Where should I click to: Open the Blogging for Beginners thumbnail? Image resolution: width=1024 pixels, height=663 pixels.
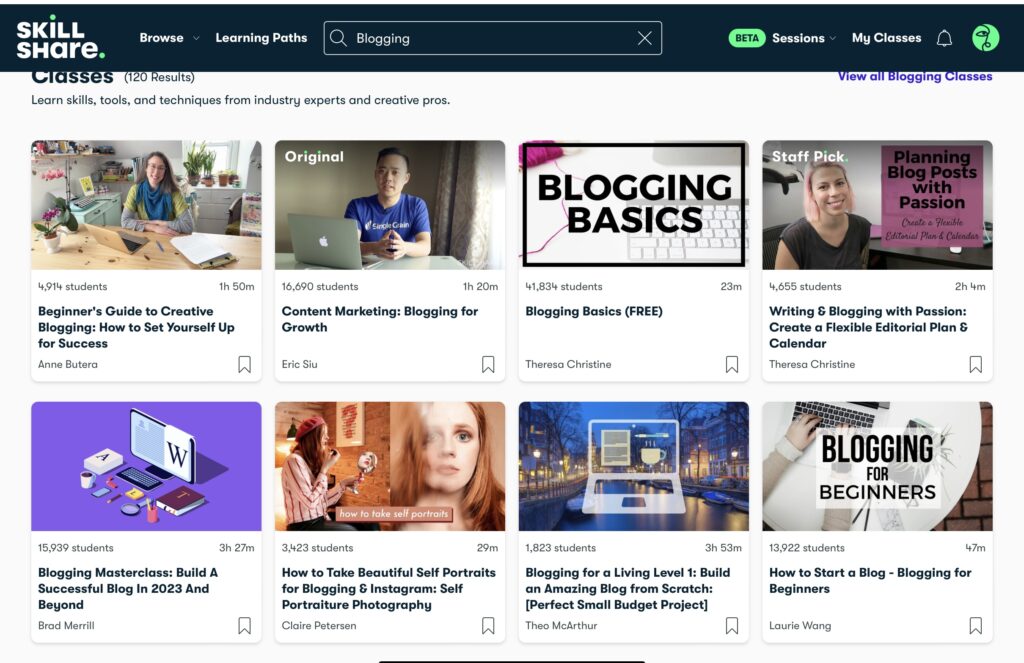(877, 466)
